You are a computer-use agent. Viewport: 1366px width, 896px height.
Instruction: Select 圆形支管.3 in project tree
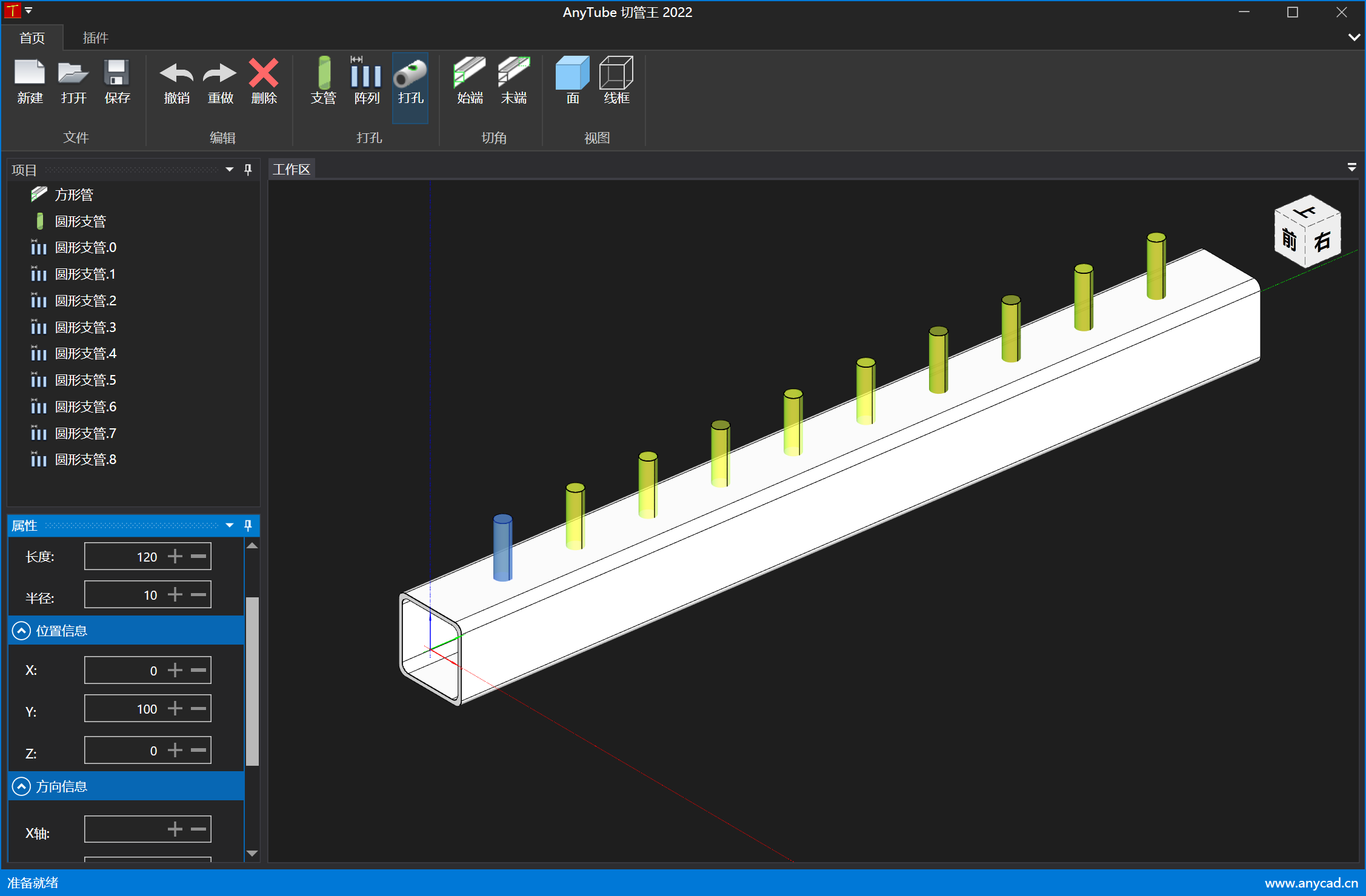[x=85, y=327]
